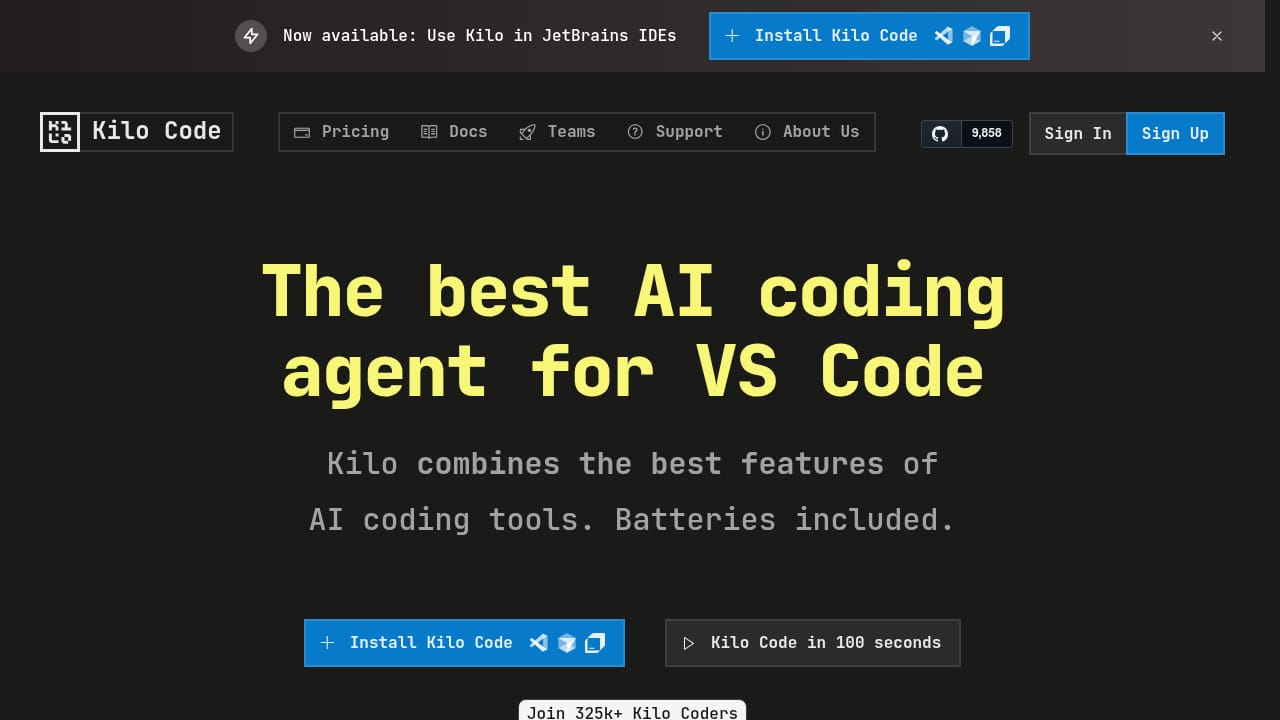Screen dimensions: 1280x720
Task: Click the JetBrains window icon on hero install button
Action: [x=595, y=643]
